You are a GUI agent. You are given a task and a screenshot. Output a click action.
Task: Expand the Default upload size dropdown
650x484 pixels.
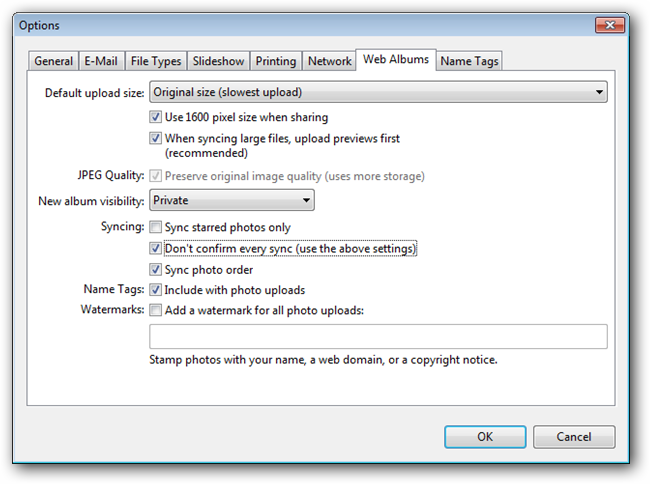[378, 93]
